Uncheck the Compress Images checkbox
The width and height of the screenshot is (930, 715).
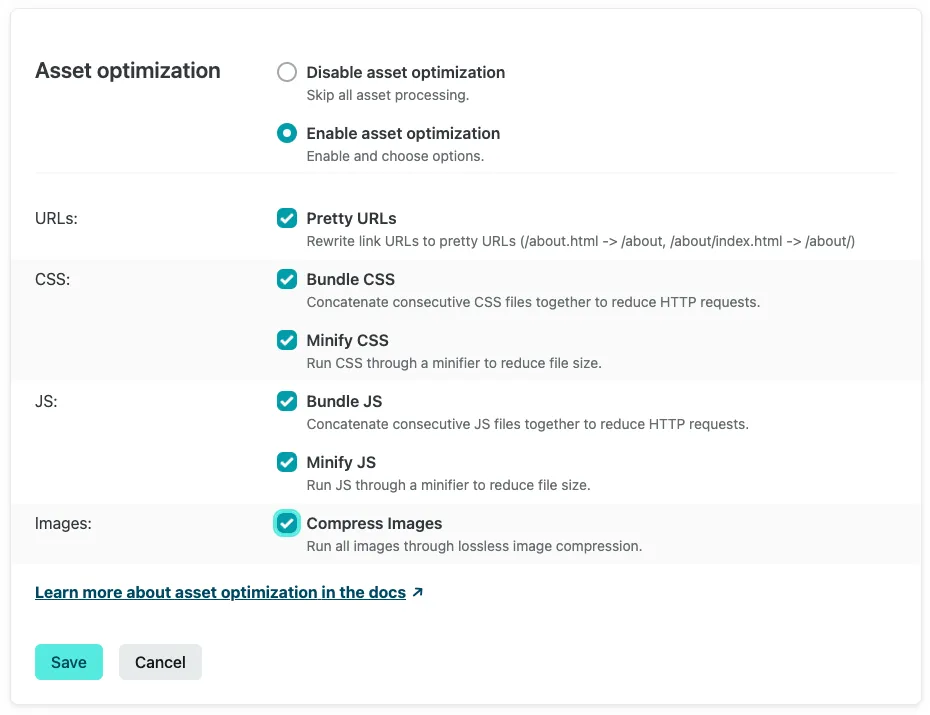[x=287, y=524]
